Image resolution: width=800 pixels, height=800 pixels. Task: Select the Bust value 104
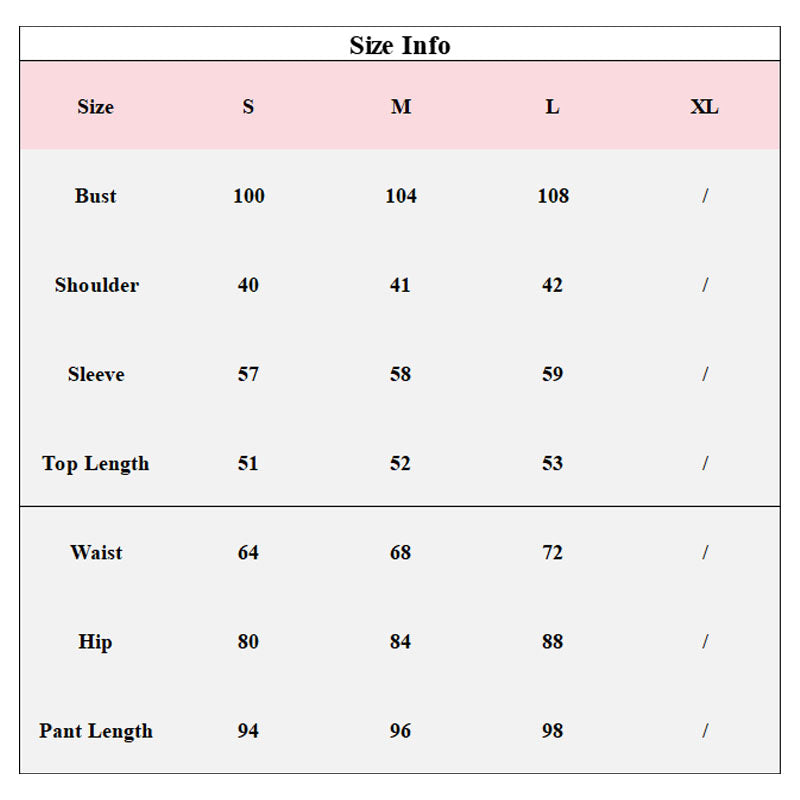pyautogui.click(x=400, y=196)
